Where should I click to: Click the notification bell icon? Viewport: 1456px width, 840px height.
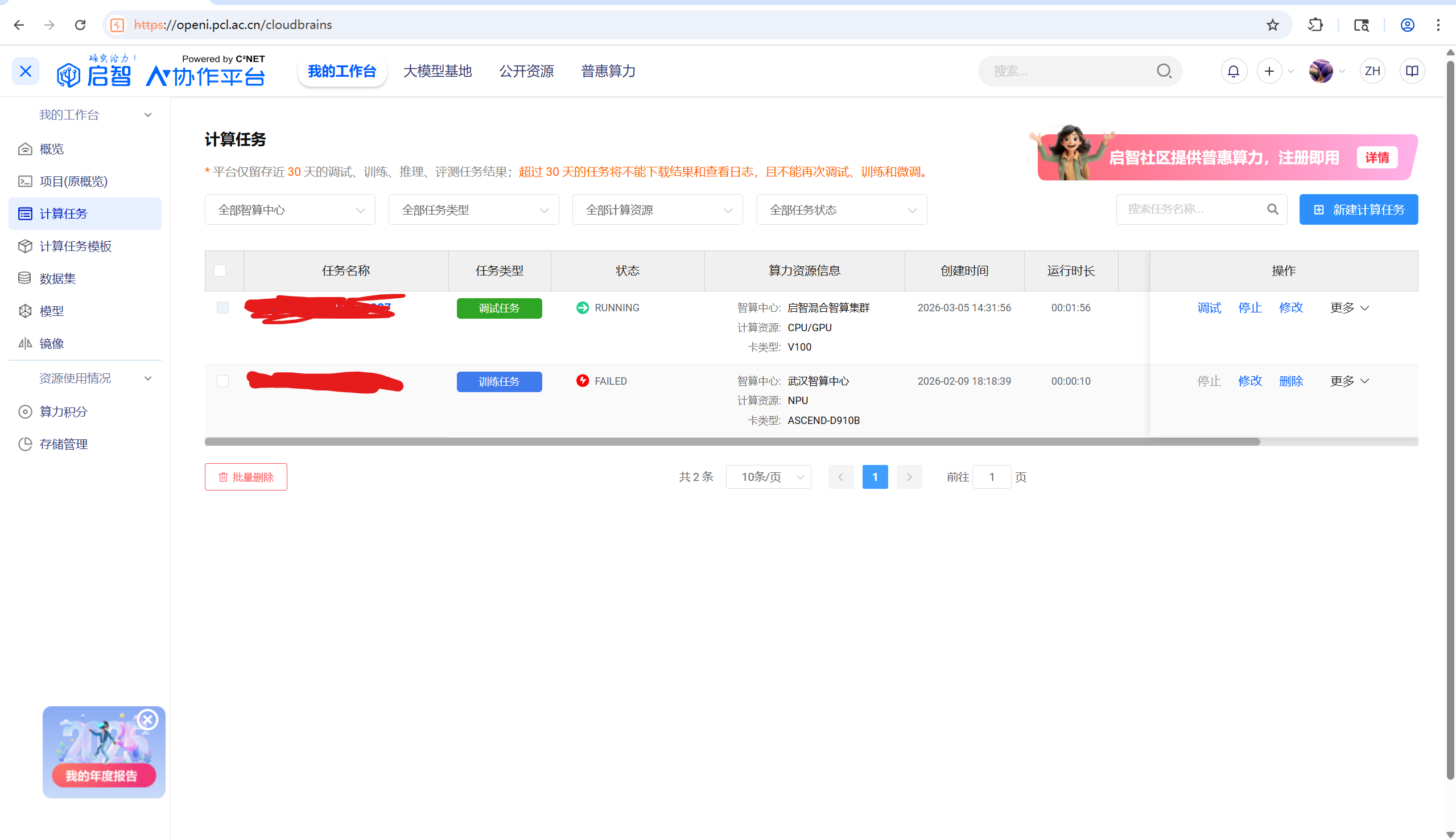point(1234,71)
